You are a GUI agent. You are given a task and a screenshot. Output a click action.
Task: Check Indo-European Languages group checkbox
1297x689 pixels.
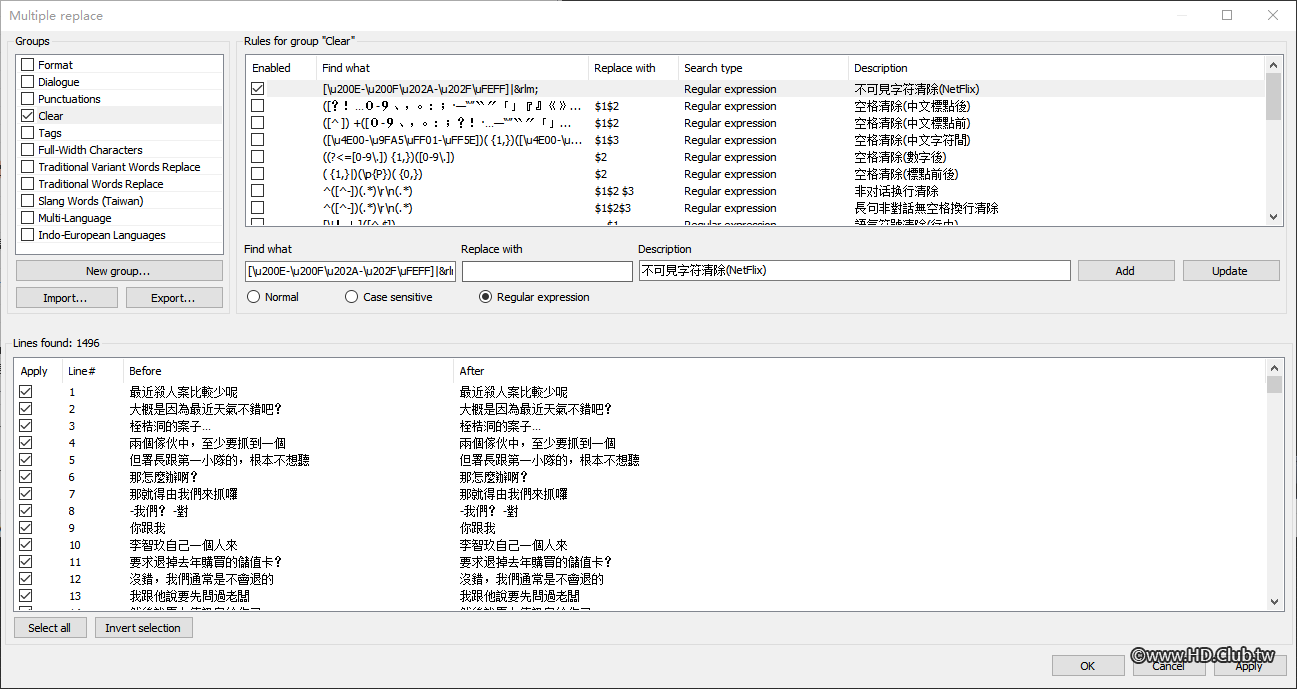tap(28, 235)
